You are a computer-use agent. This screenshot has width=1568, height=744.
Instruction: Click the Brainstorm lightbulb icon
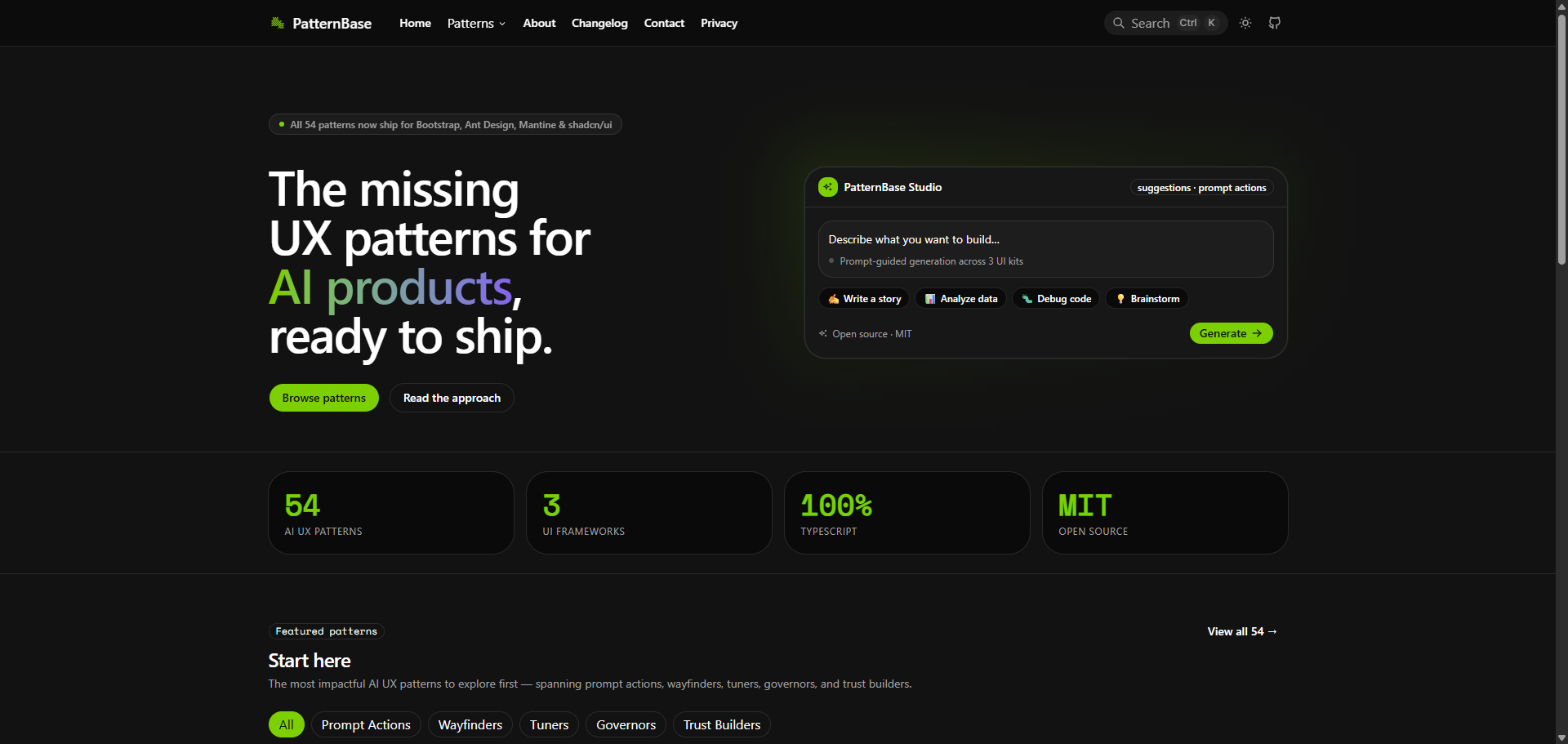(1120, 299)
